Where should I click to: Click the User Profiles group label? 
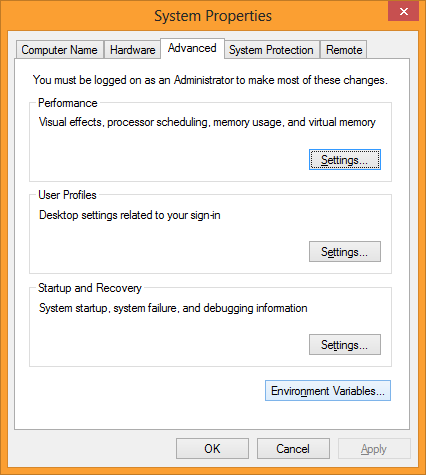click(67, 195)
